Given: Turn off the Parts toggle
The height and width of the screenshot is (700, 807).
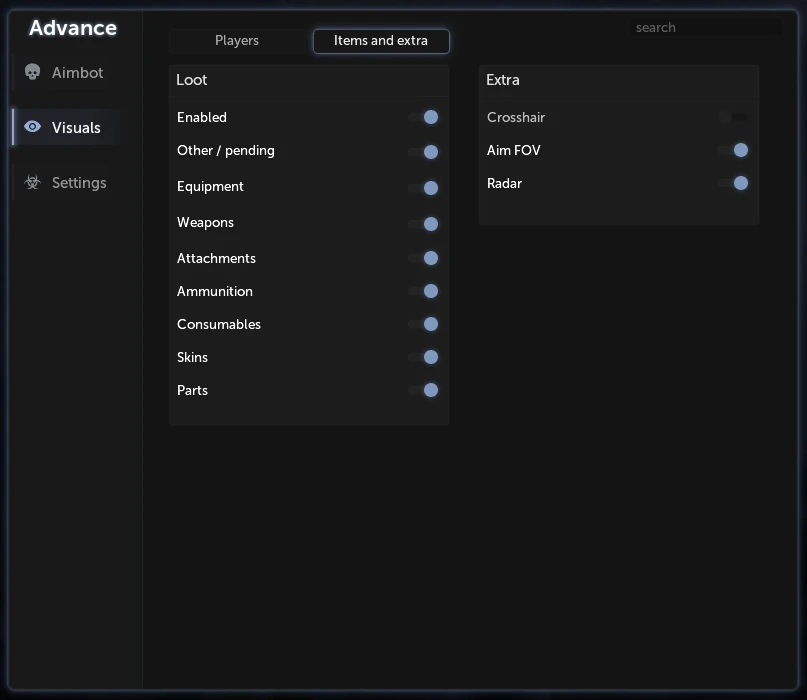Looking at the screenshot, I should tap(424, 390).
